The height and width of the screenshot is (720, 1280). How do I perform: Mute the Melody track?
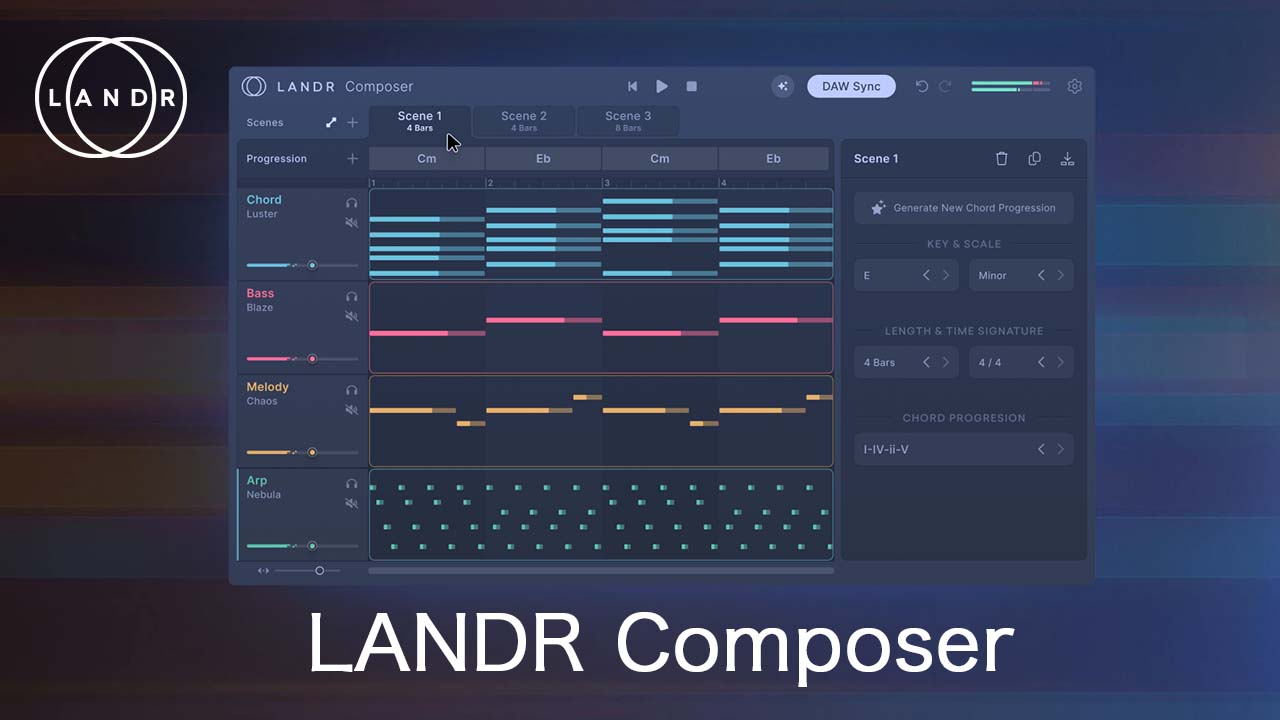coord(352,410)
